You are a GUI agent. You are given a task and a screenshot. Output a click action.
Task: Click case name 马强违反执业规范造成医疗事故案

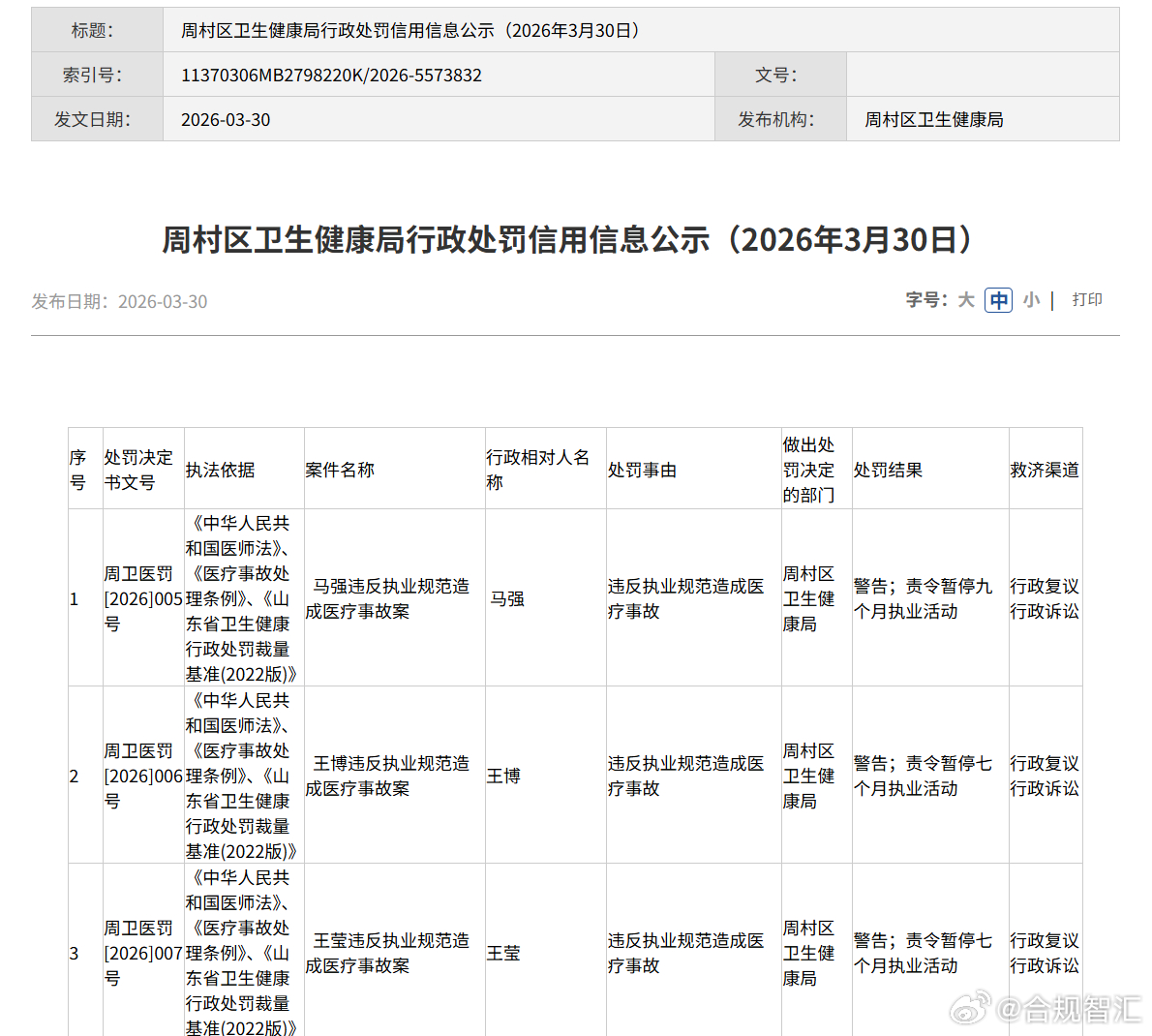[387, 598]
